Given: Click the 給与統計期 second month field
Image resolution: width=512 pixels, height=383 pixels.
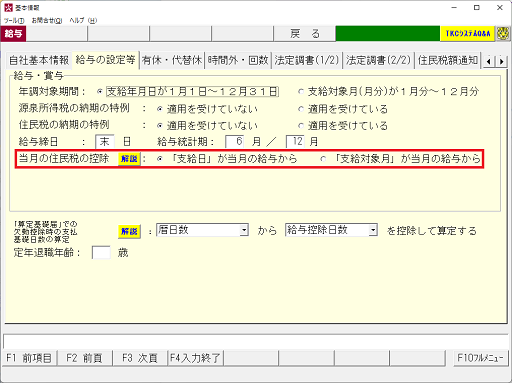Looking at the screenshot, I should 295,142.
